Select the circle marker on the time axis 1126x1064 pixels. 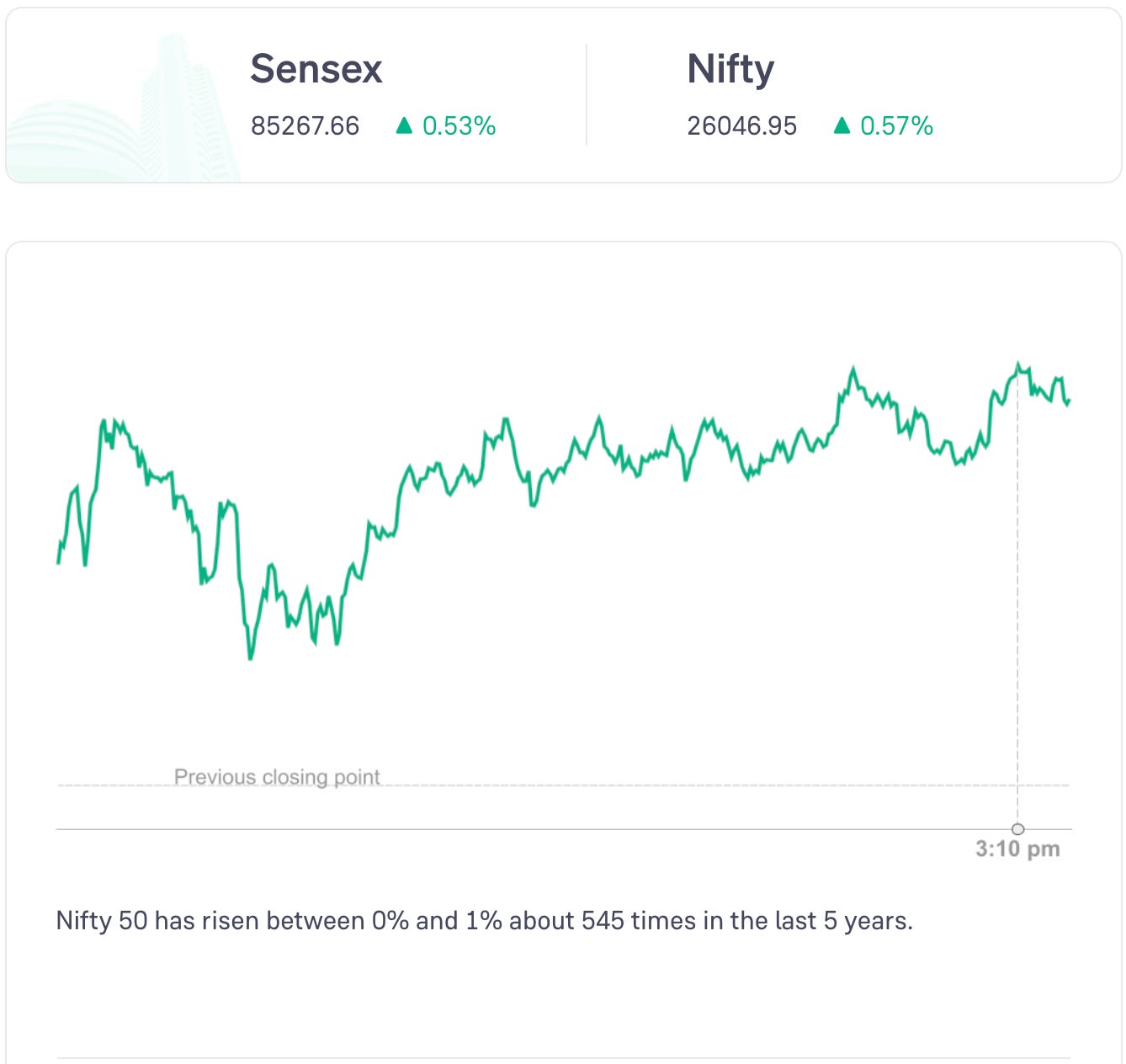click(1017, 829)
